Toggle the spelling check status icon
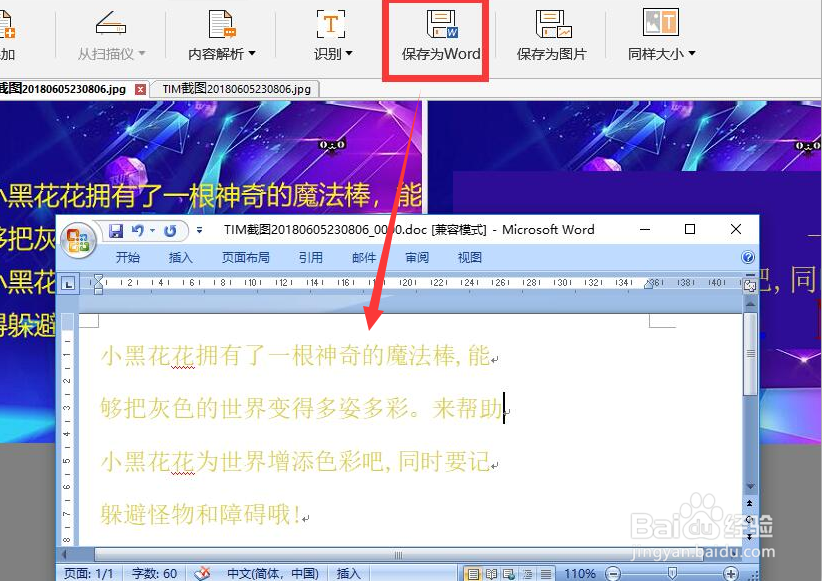822x581 pixels. click(202, 572)
